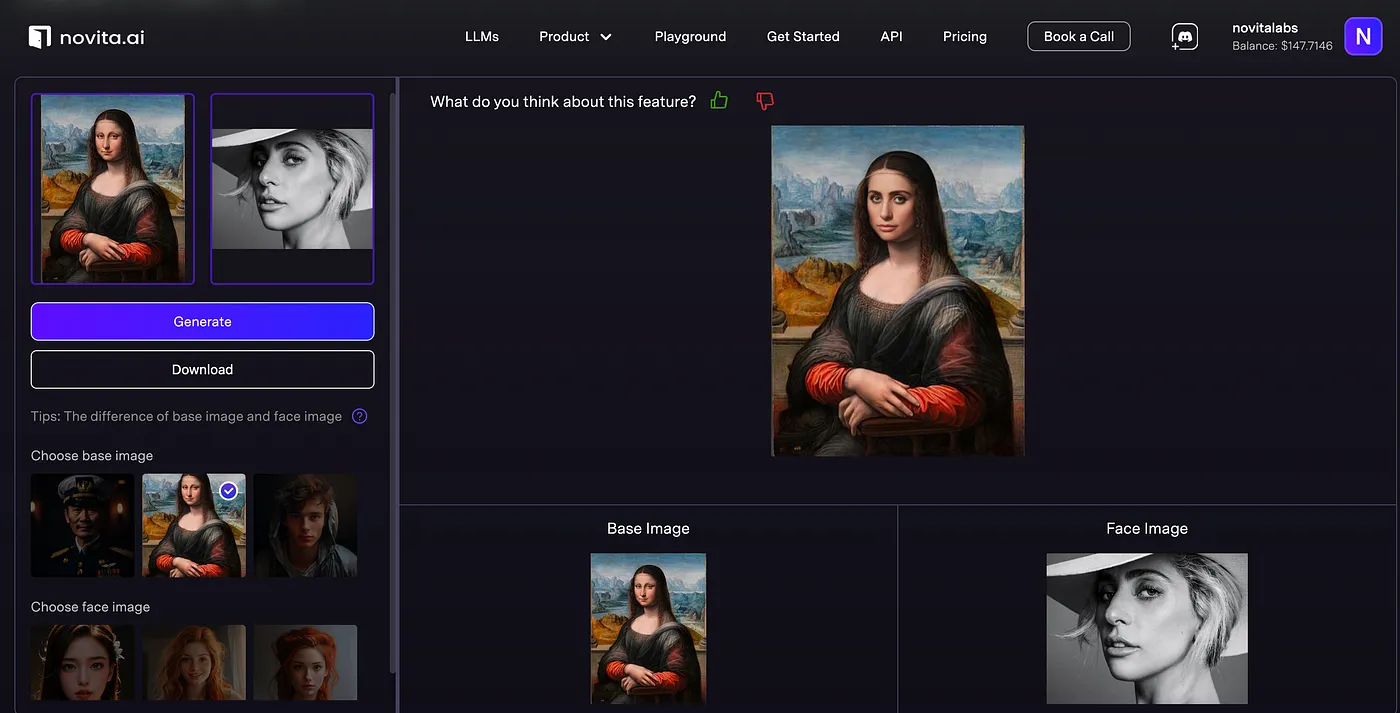Open the LLMs menu item

click(x=482, y=36)
